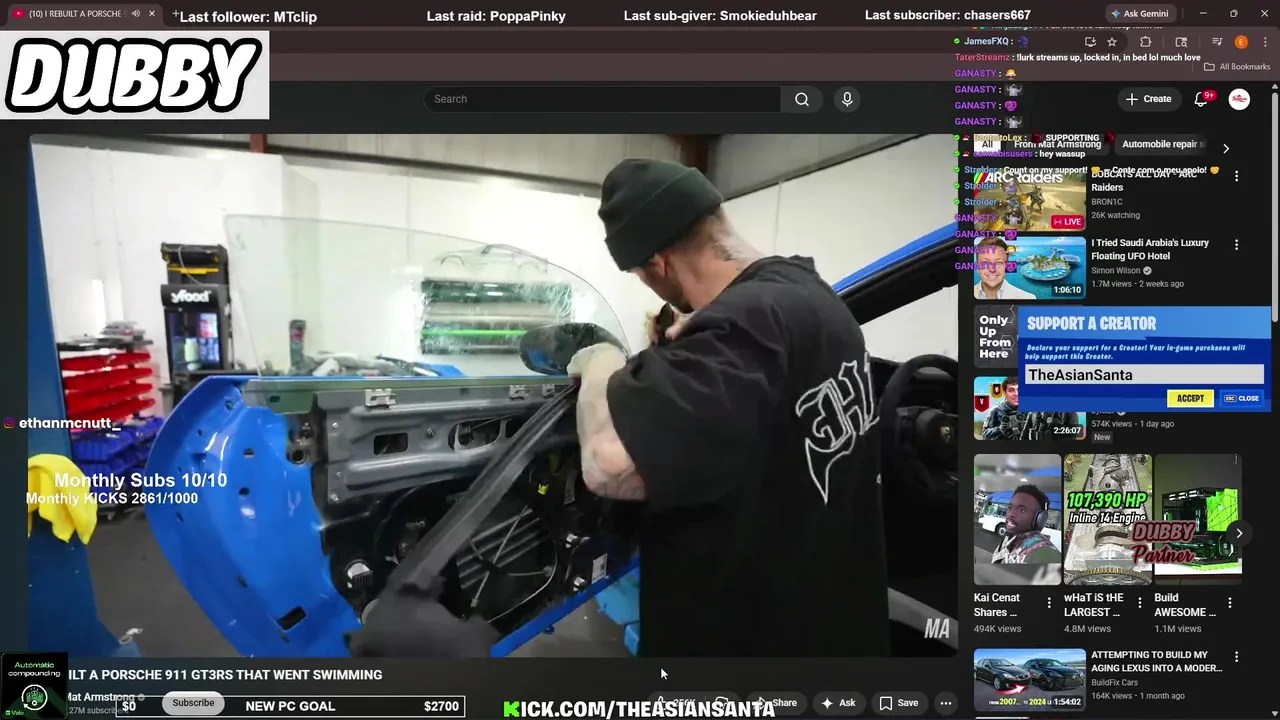Click the BRON1C channel name
This screenshot has height=720, width=1280.
pyautogui.click(x=1107, y=202)
